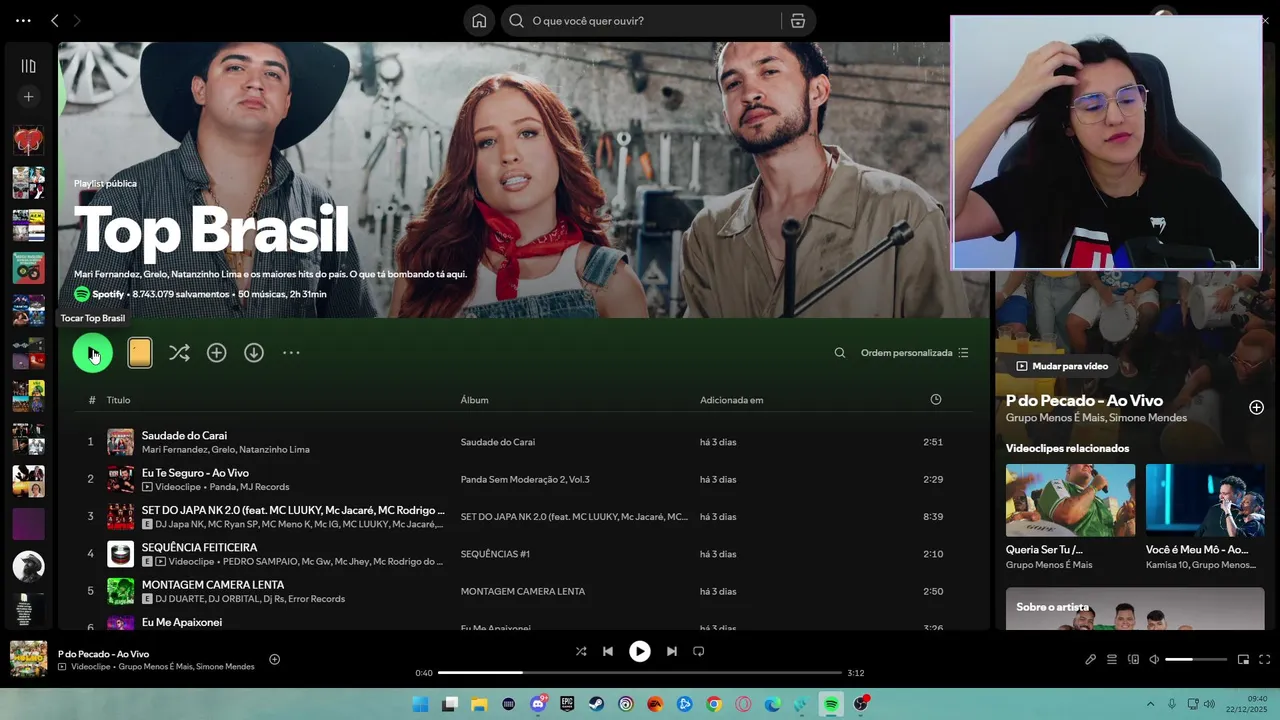The height and width of the screenshot is (720, 1280).
Task: Sort by duration clock icon
Action: (x=936, y=400)
